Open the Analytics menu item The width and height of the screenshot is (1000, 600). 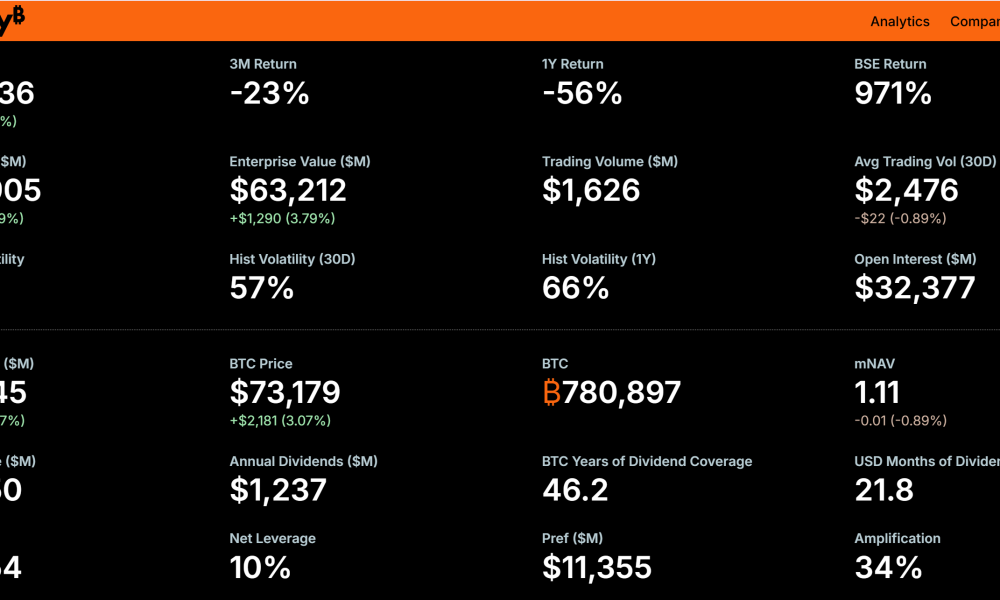(899, 21)
